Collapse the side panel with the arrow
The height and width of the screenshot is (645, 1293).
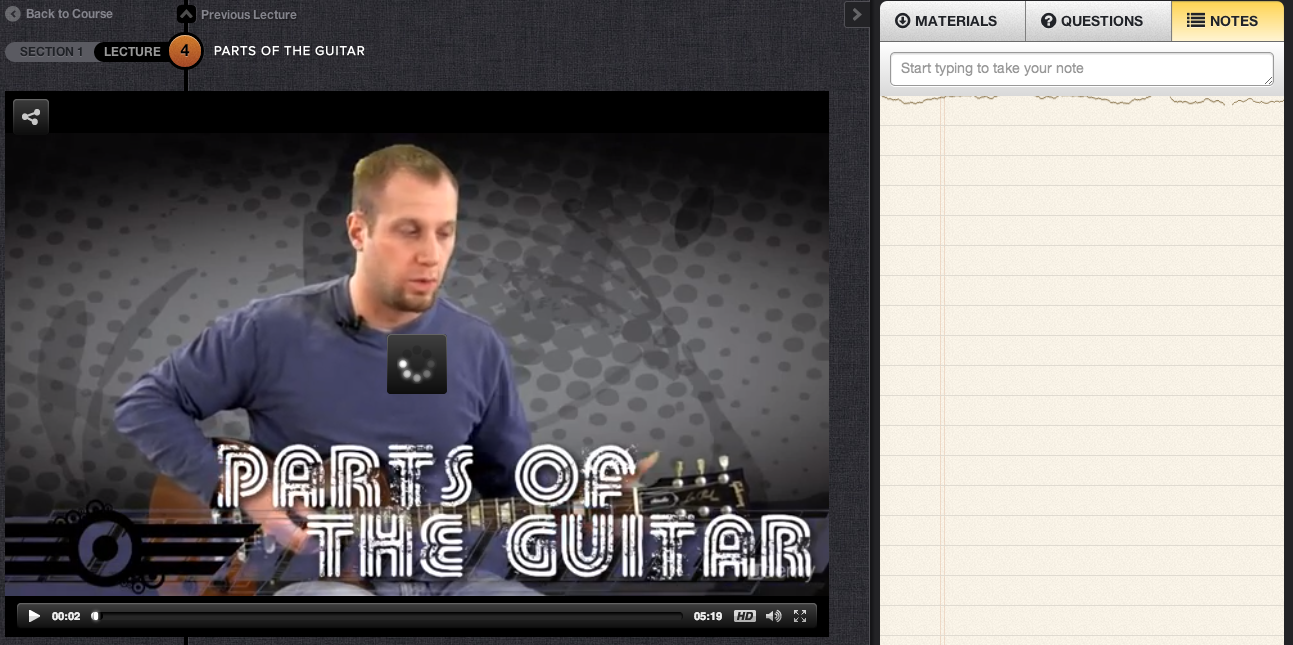point(857,15)
